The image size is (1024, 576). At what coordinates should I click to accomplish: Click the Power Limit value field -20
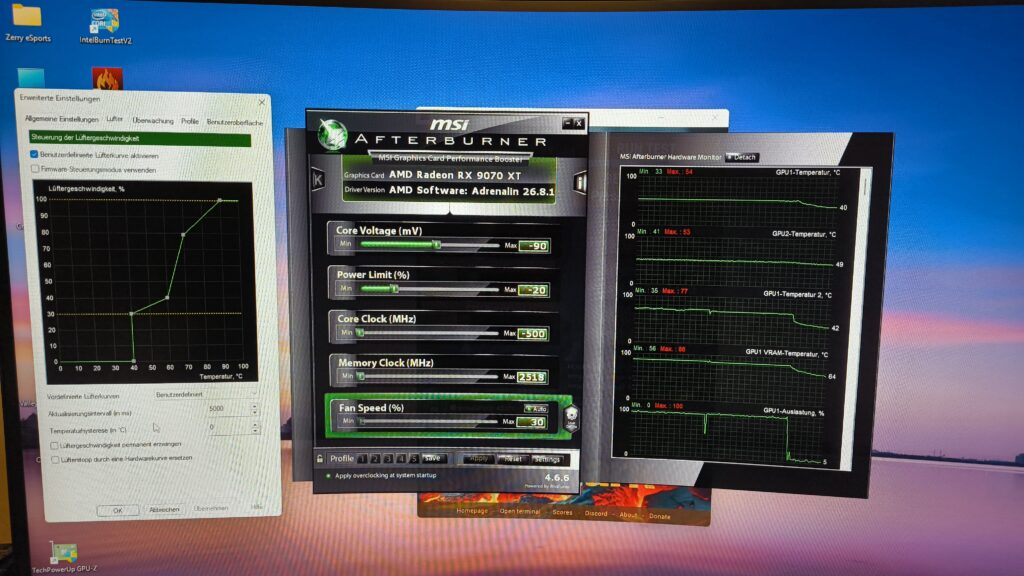click(x=534, y=290)
